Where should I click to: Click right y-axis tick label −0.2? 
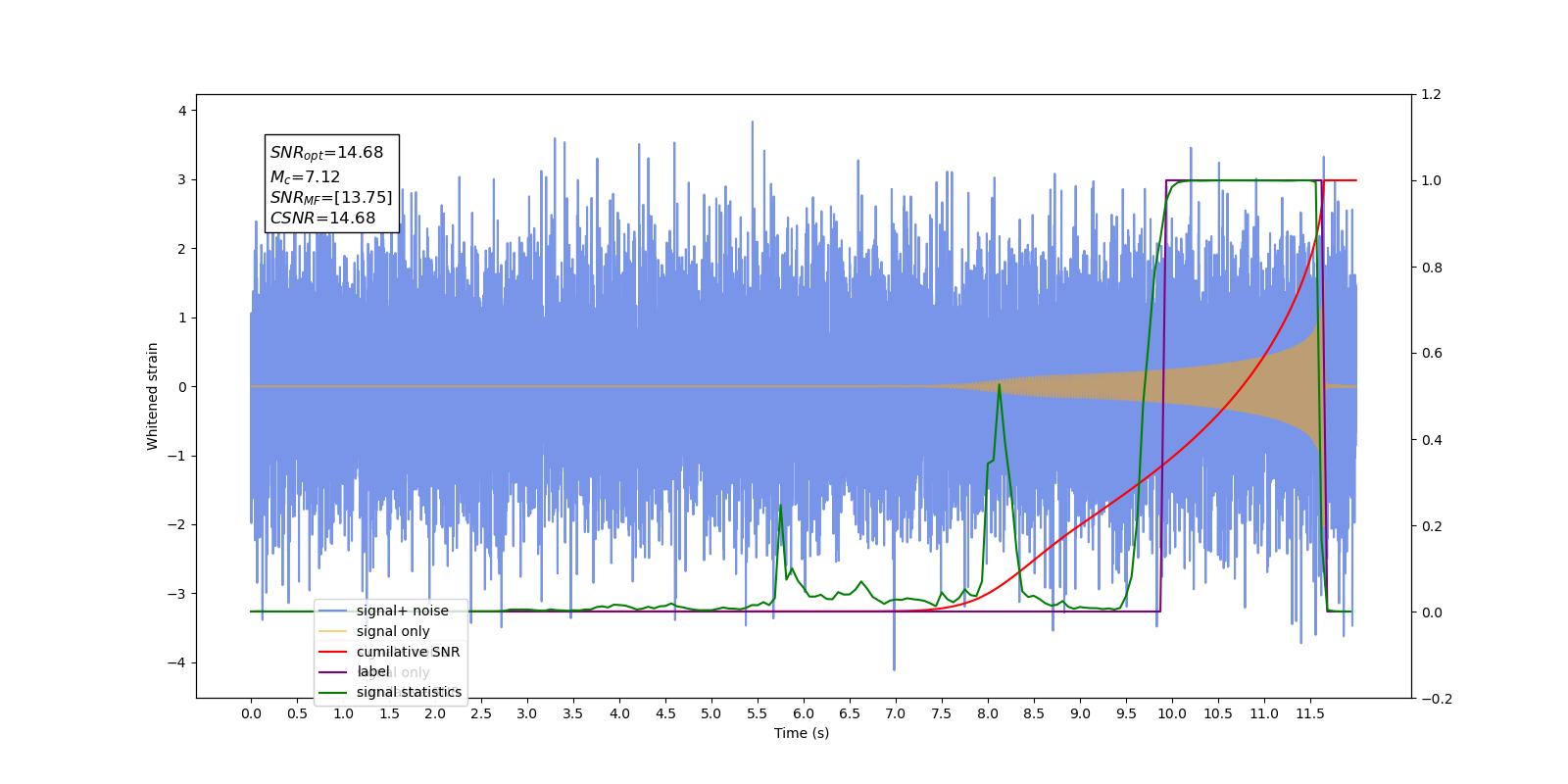coord(1437,699)
